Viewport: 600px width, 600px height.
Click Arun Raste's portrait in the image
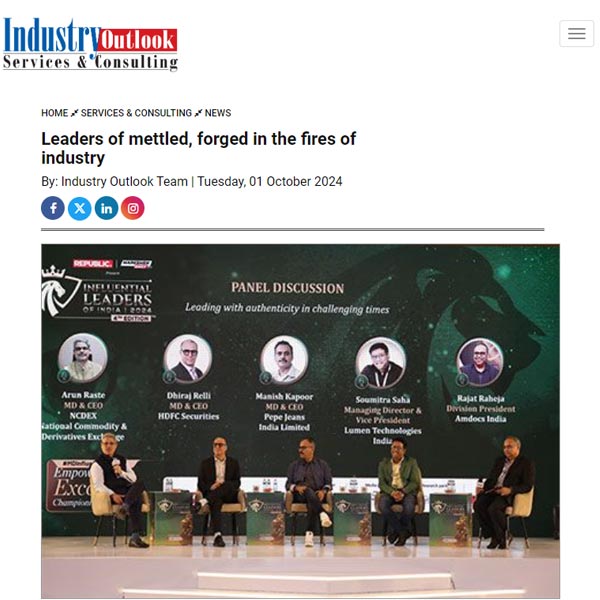[x=83, y=358]
